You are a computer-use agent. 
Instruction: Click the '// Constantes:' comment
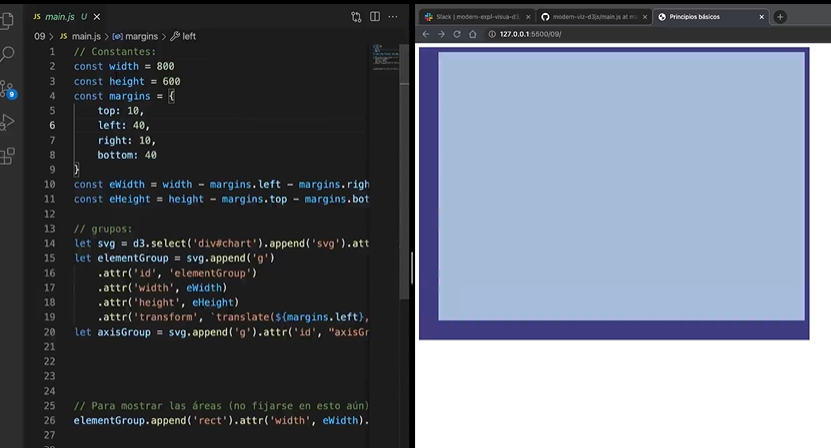click(115, 51)
